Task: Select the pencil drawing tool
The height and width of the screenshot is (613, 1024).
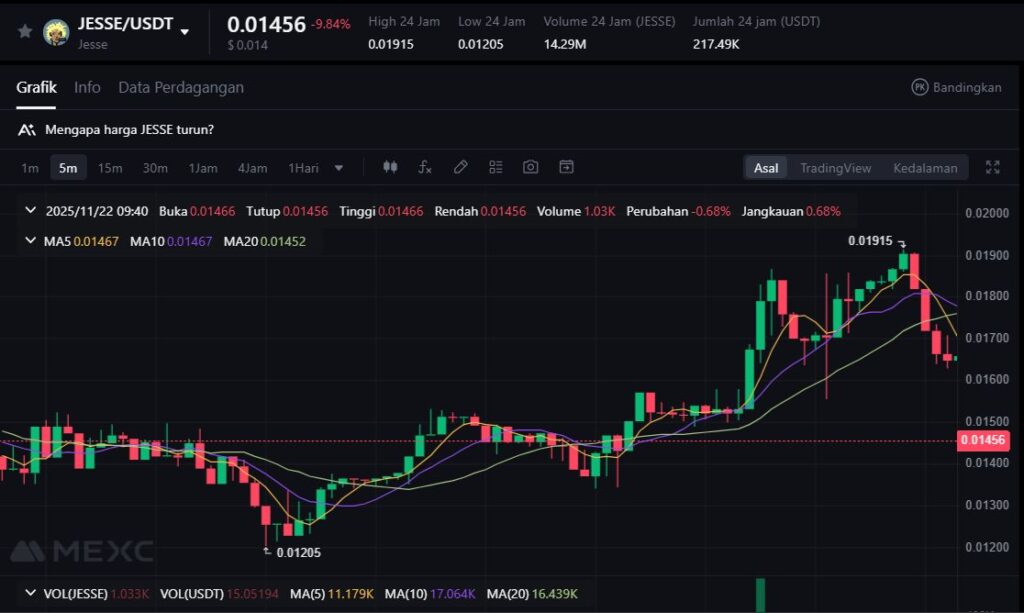Action: point(460,167)
